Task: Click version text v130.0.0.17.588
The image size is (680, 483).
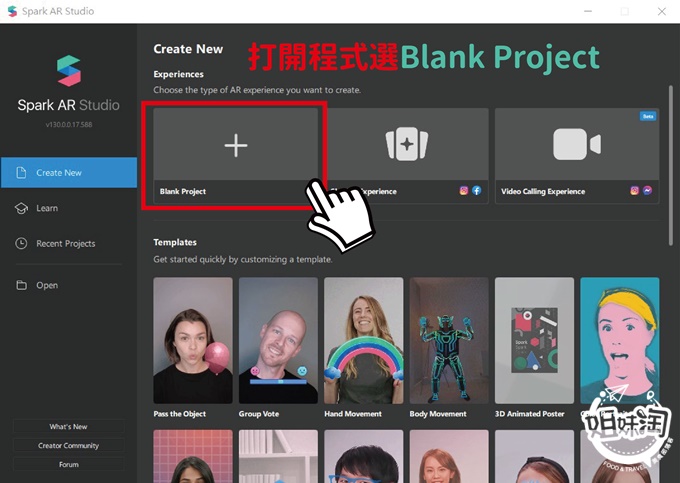Action: [x=69, y=124]
